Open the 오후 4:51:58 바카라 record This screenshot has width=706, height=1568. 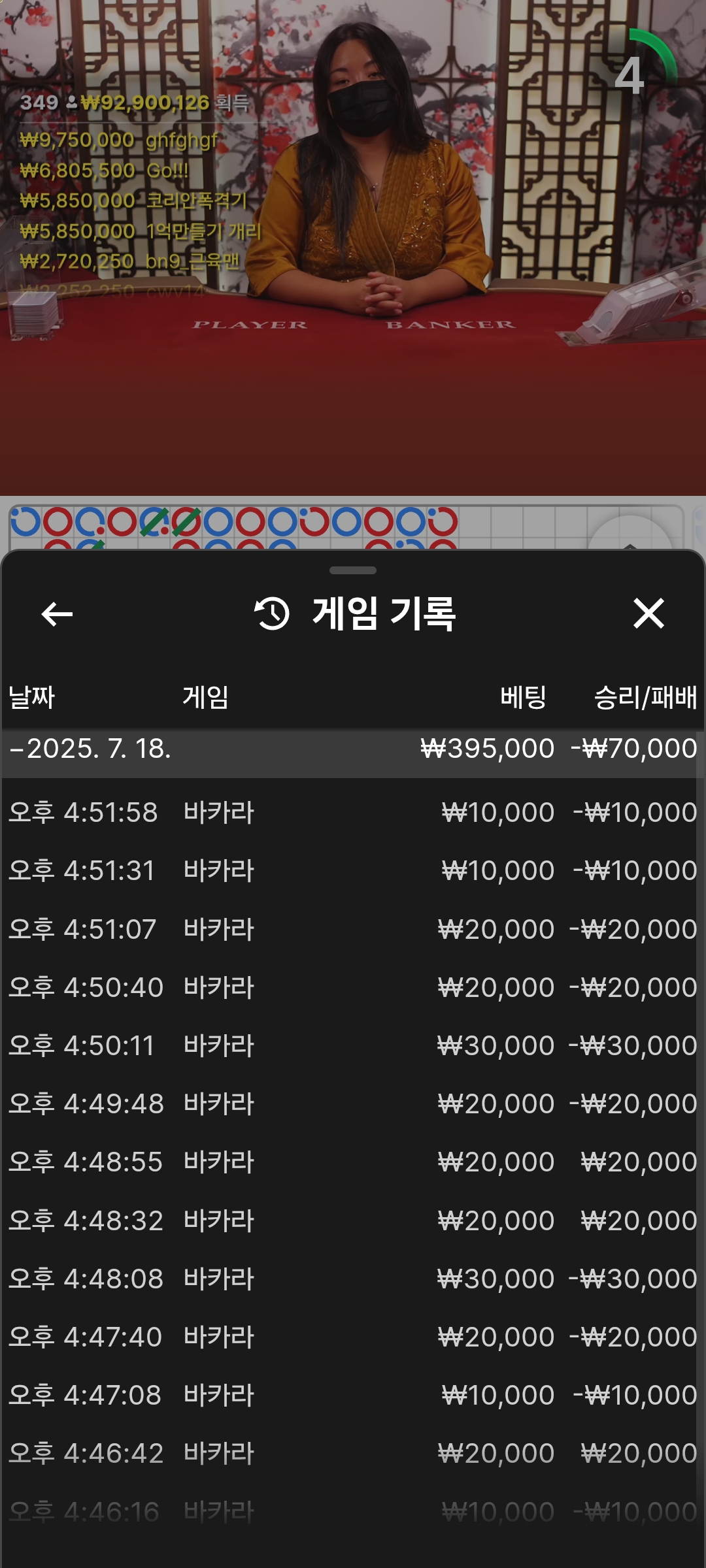353,812
